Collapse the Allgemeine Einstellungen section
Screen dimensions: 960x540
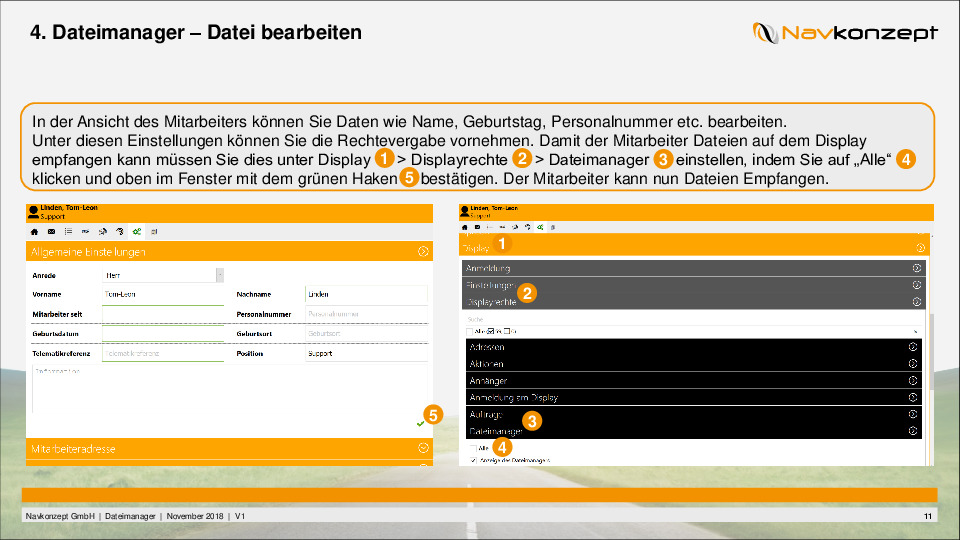[x=423, y=252]
